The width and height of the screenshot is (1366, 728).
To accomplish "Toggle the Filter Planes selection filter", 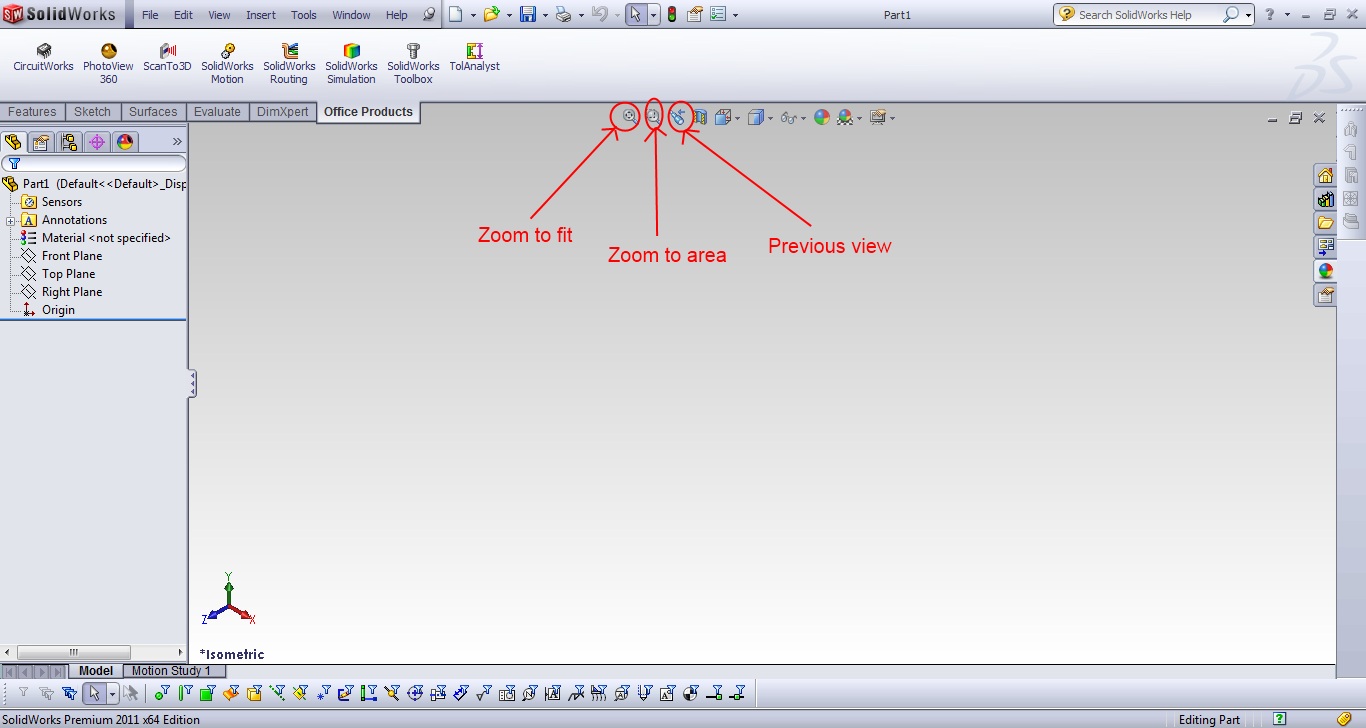I will (x=301, y=693).
